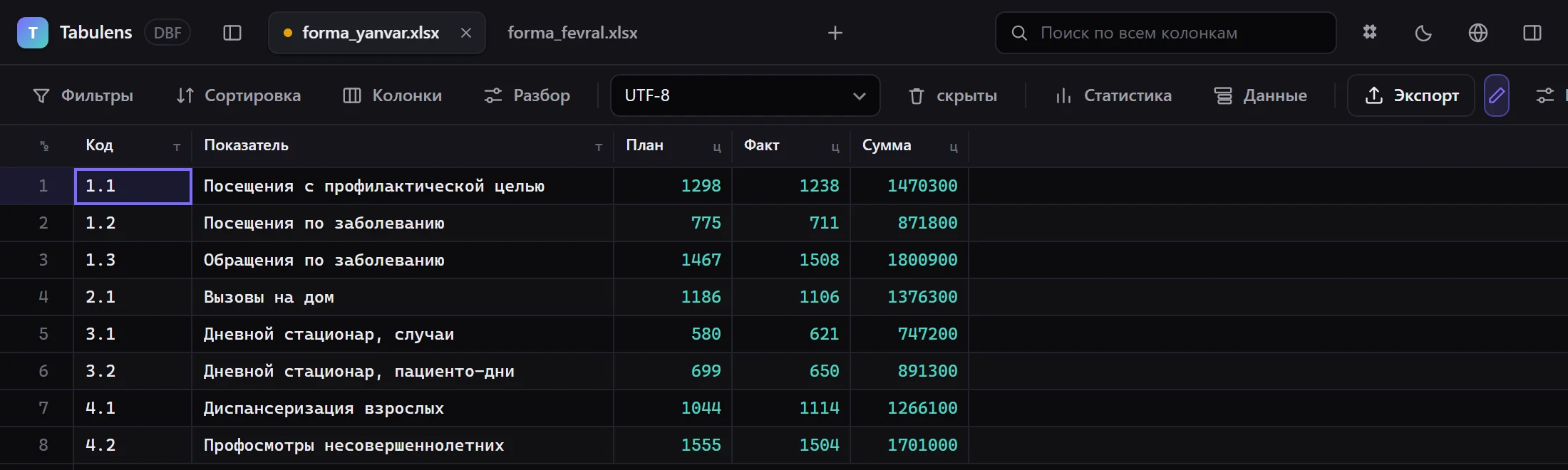Focus the Поиск по всем колонкам field
Image resolution: width=1568 pixels, height=470 pixels.
pyautogui.click(x=1166, y=33)
